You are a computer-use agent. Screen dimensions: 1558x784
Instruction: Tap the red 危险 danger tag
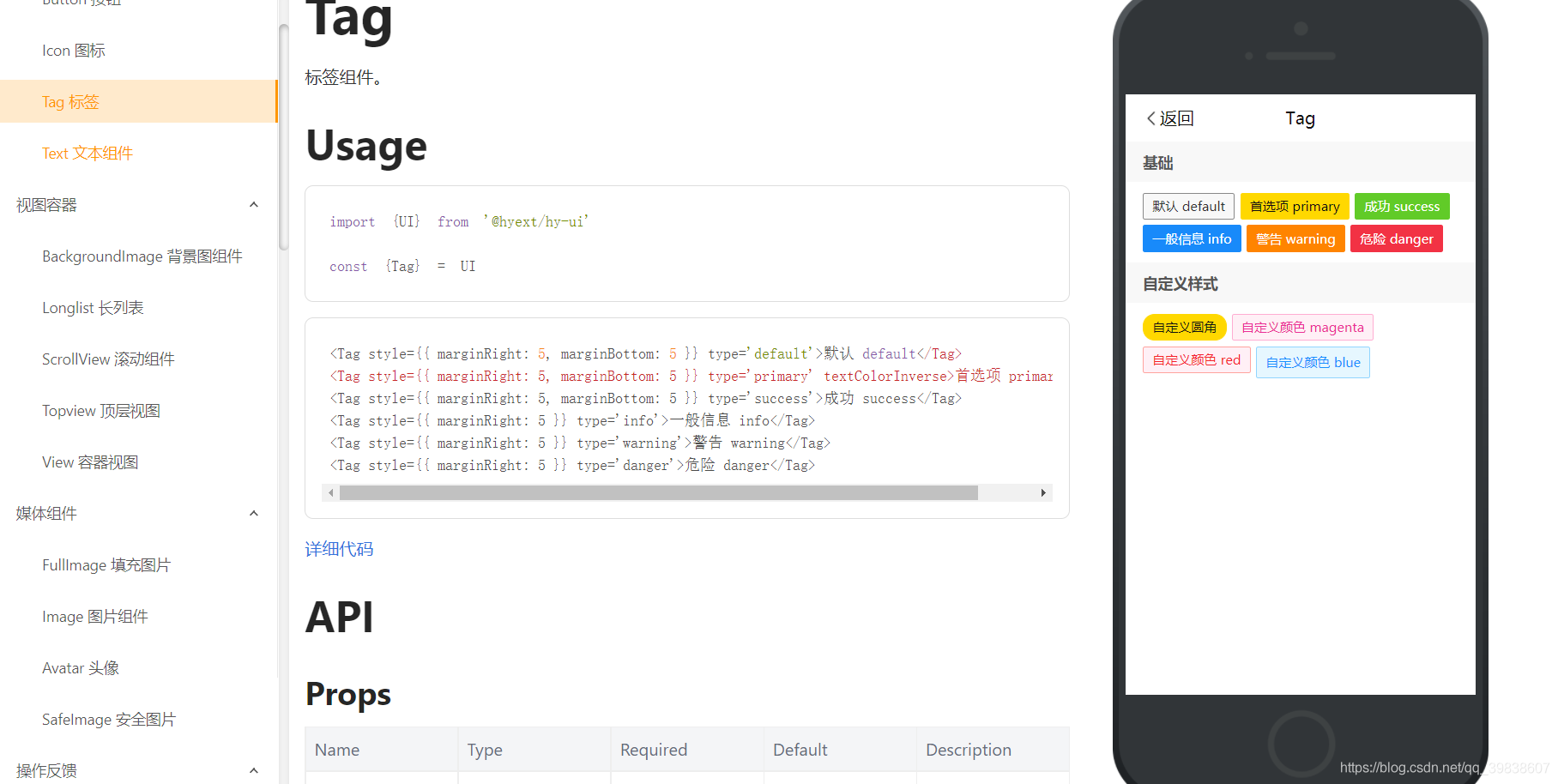point(1397,238)
